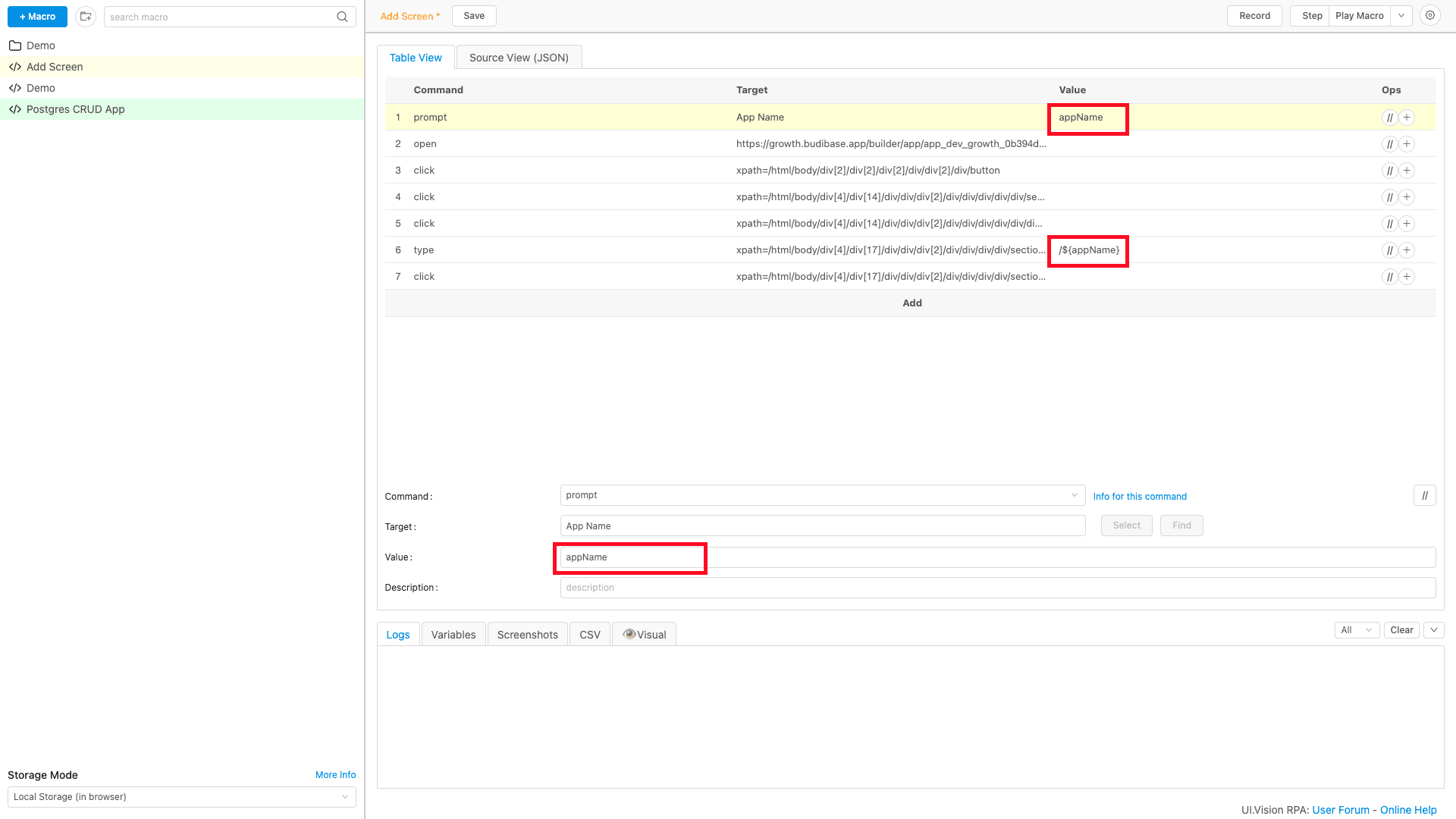Click the plus icon on row 7 click command

(x=1407, y=277)
